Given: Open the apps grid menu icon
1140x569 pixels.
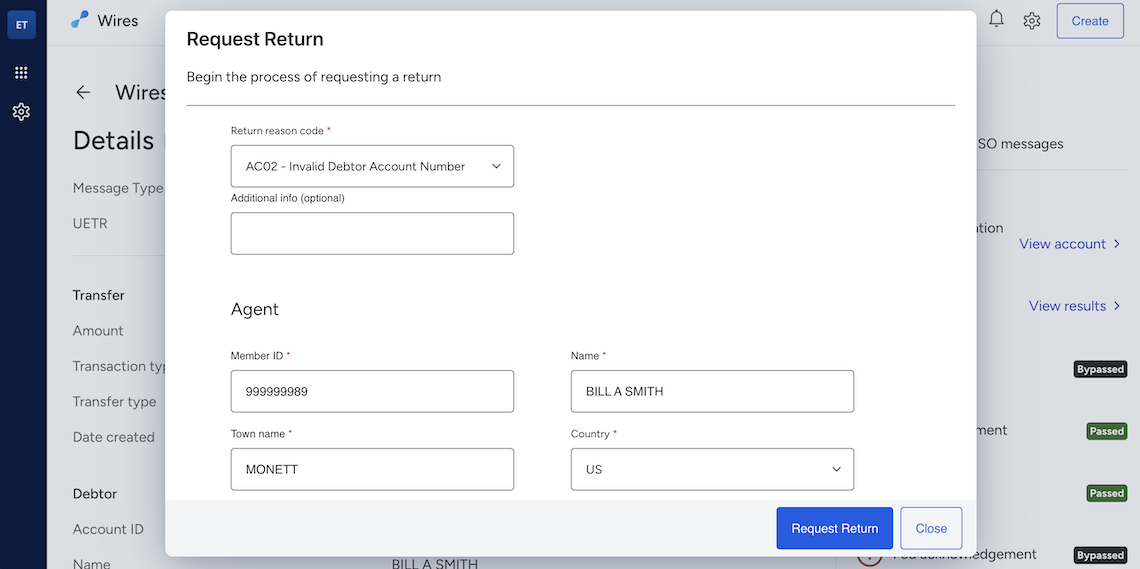Looking at the screenshot, I should click(x=21, y=73).
